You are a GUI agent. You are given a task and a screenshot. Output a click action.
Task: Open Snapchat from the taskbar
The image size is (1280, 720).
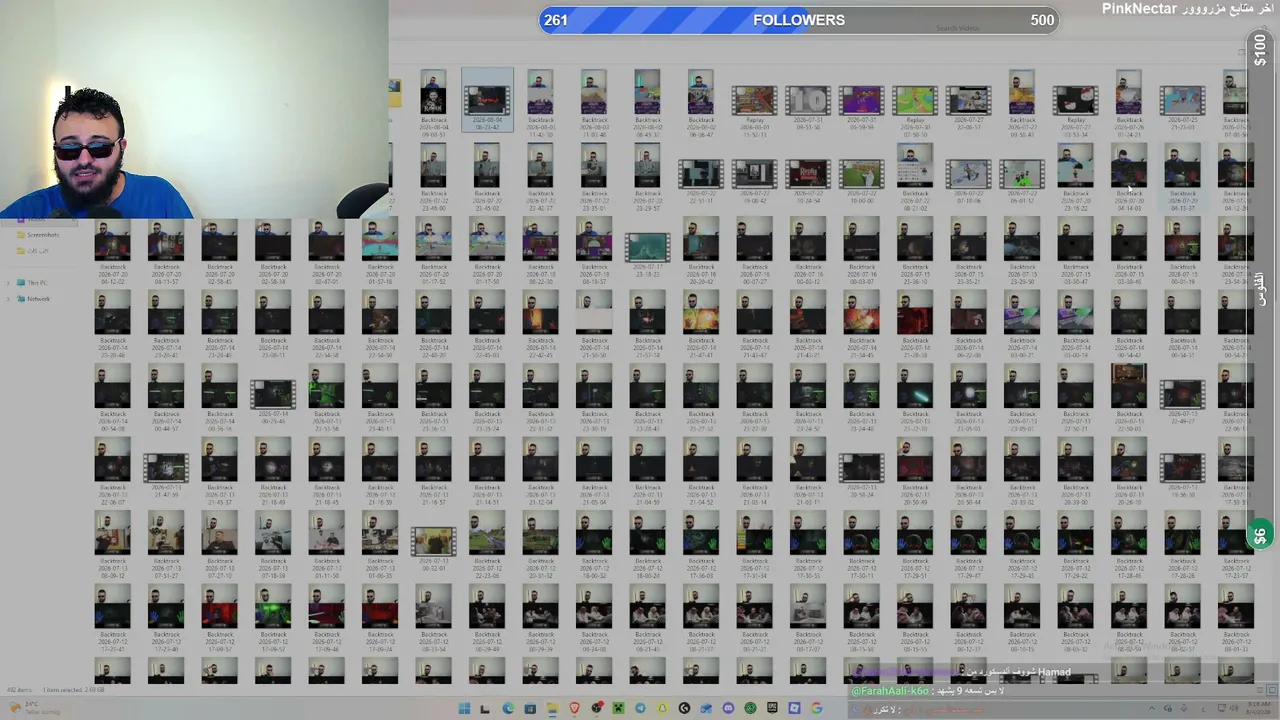[662, 709]
